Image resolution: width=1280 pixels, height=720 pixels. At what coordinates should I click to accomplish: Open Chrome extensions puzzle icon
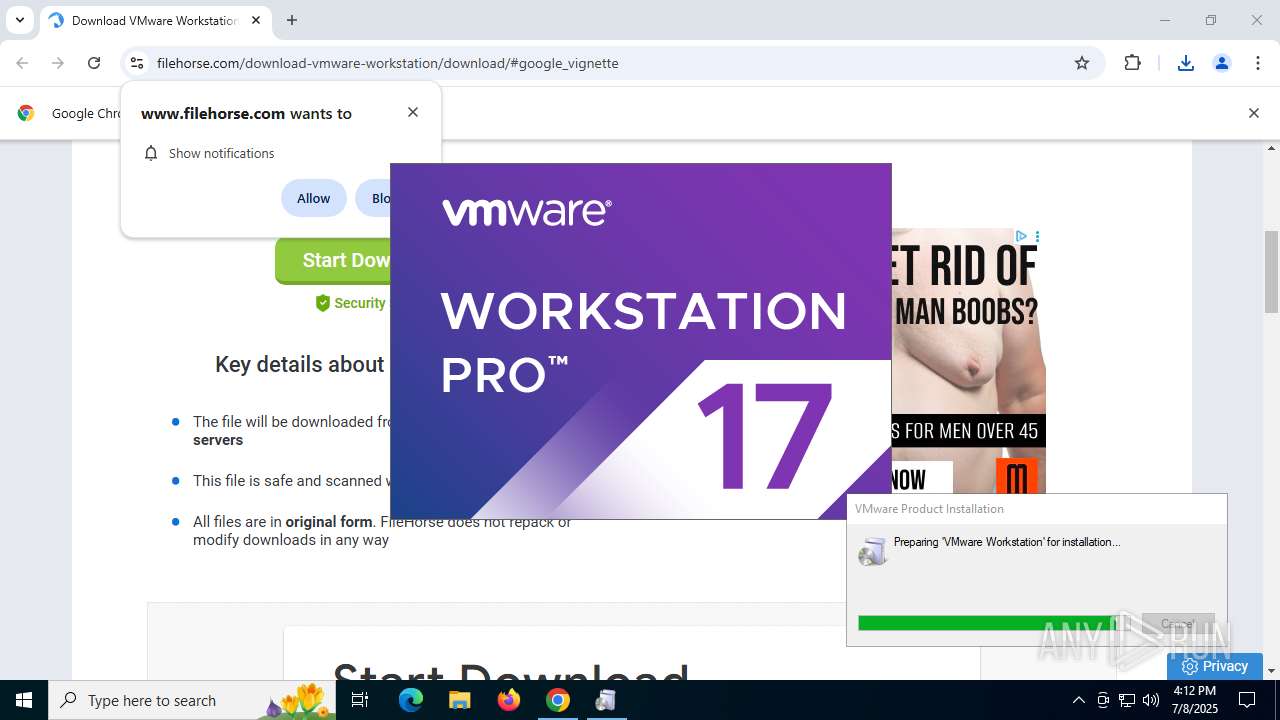(1132, 63)
